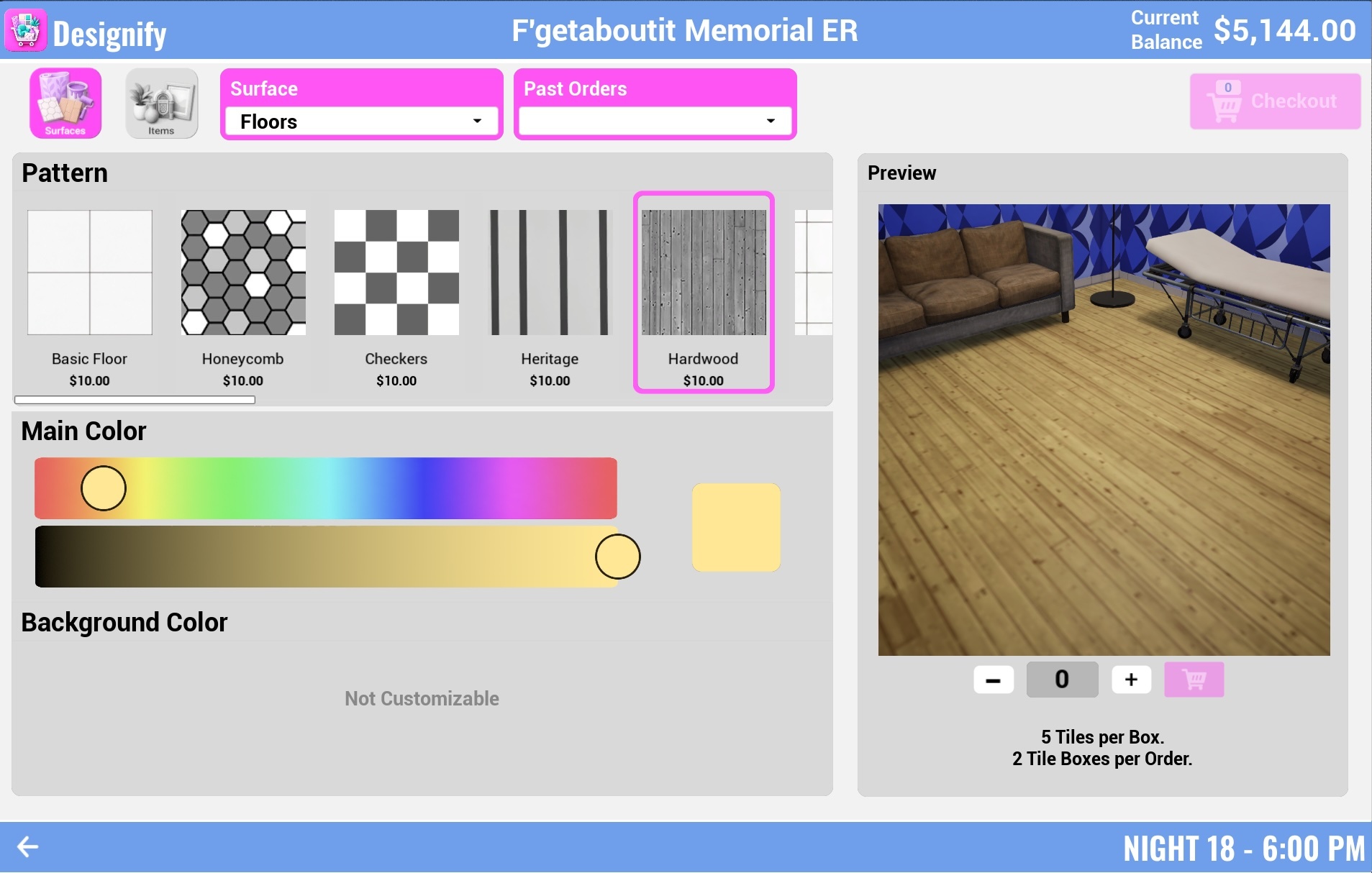Expand the Surface Floors dropdown

pyautogui.click(x=362, y=122)
